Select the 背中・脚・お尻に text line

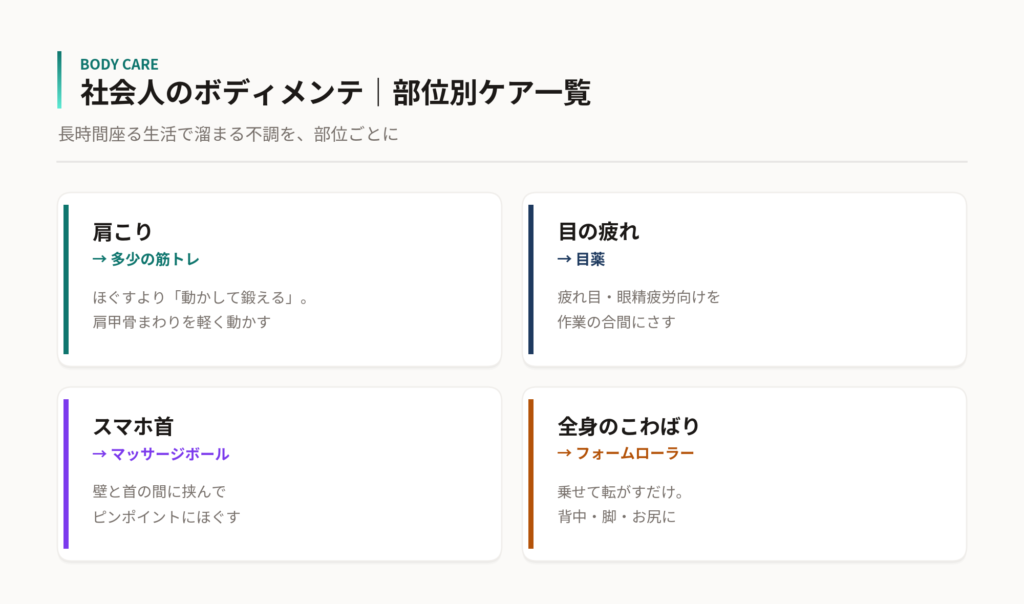pyautogui.click(x=616, y=517)
